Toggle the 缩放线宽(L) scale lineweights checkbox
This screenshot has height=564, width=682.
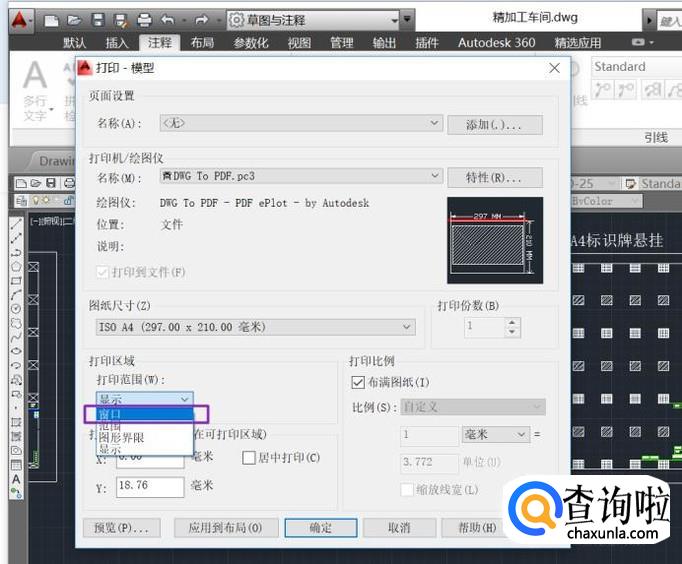click(407, 490)
